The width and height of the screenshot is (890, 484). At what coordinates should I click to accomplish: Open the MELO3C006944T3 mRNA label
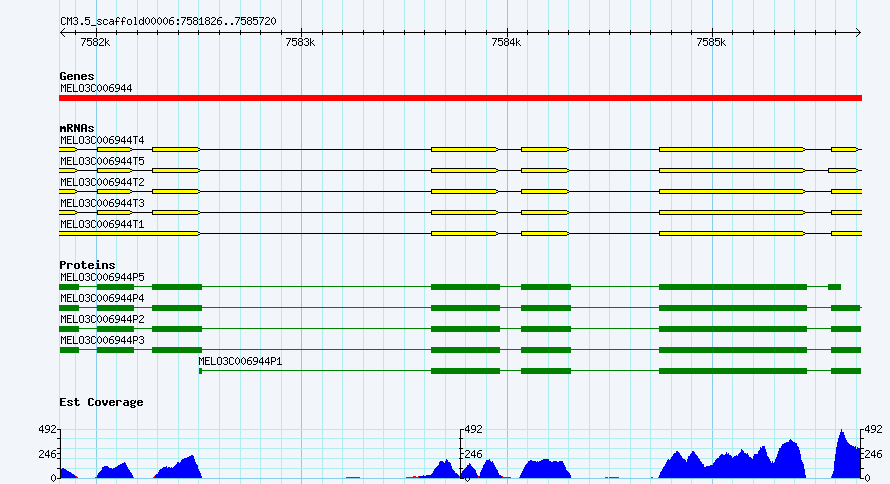[102, 203]
